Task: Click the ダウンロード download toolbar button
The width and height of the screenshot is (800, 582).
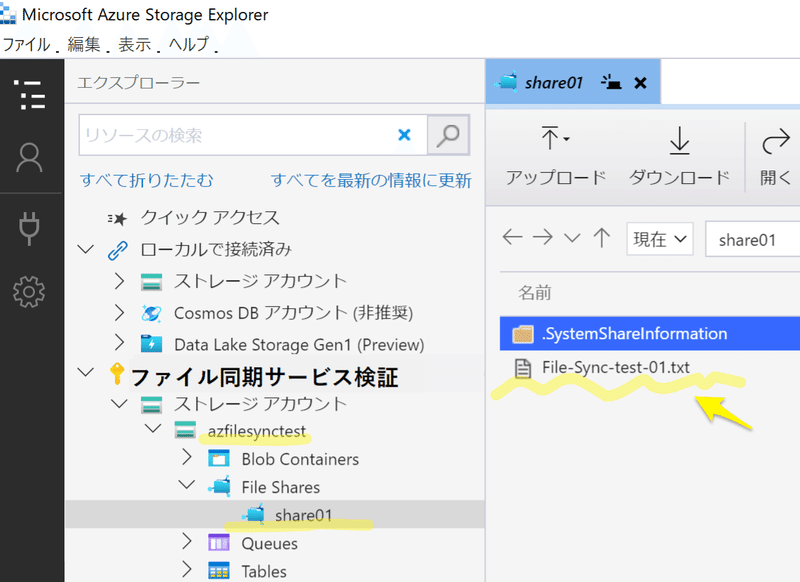Action: (x=679, y=156)
